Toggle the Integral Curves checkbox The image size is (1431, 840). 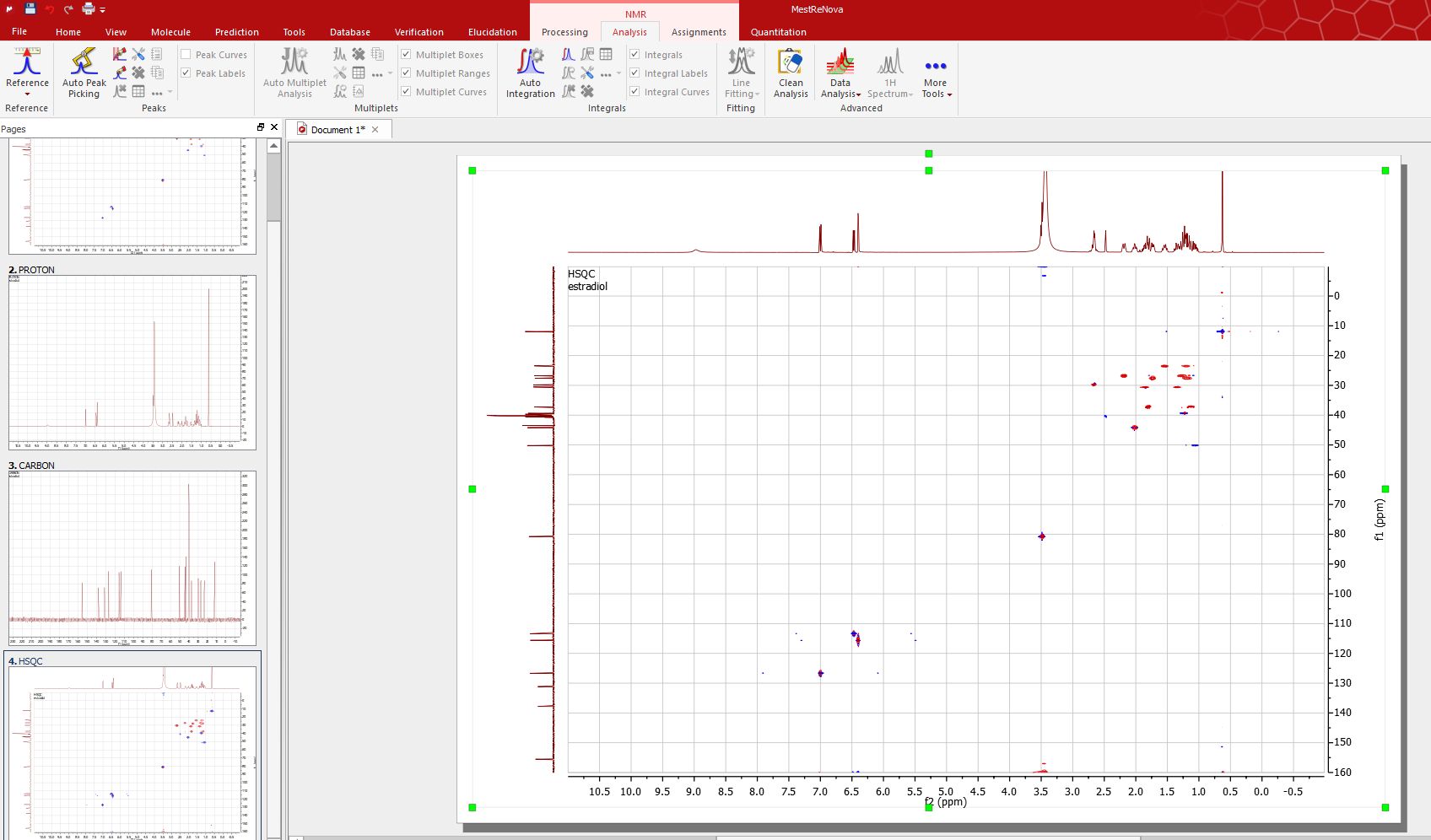(x=634, y=91)
